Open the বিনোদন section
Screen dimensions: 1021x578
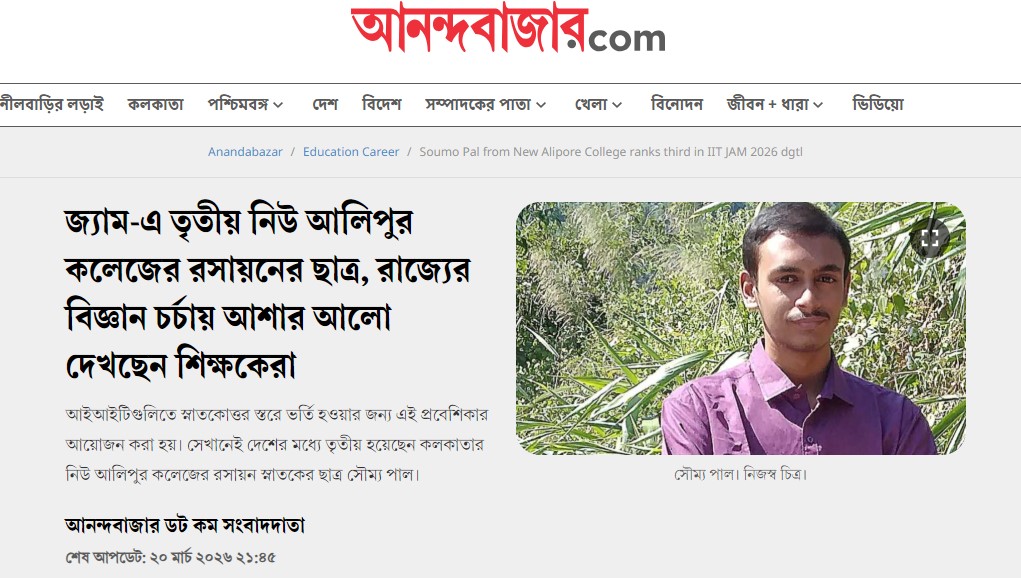coord(677,104)
